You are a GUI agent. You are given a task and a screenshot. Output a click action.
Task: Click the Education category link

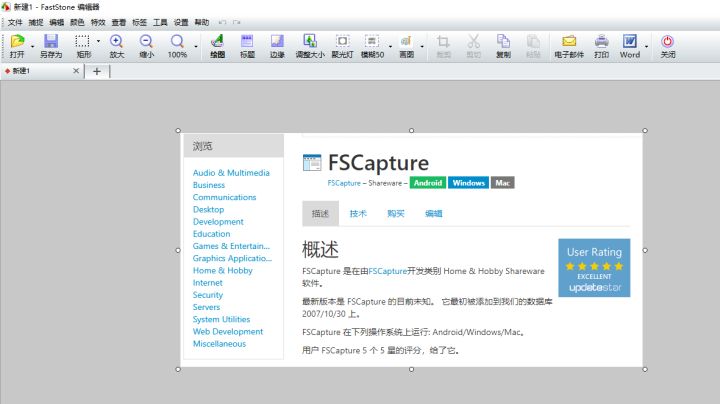pyautogui.click(x=212, y=234)
